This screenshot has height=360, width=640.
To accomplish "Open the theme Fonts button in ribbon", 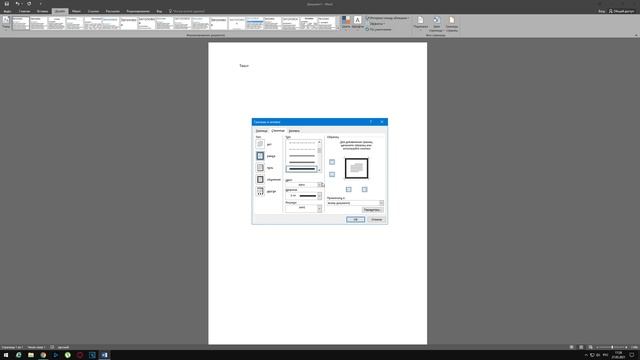I will pyautogui.click(x=358, y=23).
